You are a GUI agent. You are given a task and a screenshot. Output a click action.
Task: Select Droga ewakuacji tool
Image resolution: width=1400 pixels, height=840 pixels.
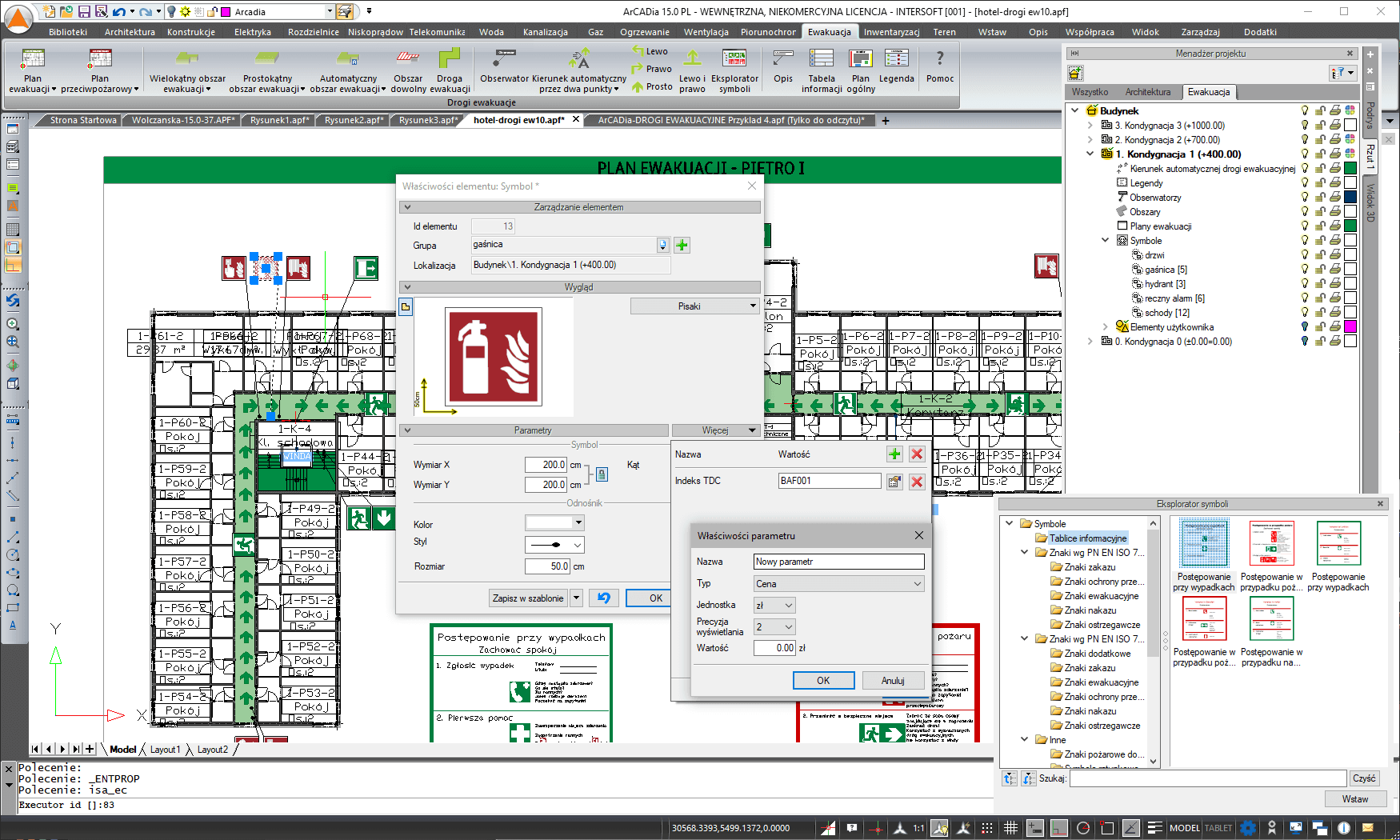pos(450,70)
